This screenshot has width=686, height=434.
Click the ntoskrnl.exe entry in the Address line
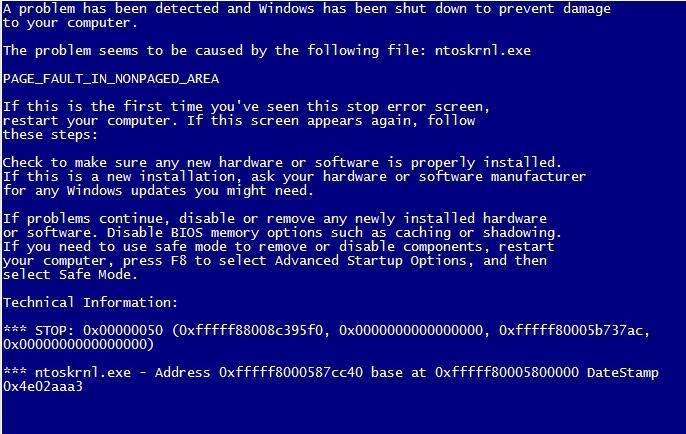83,373
